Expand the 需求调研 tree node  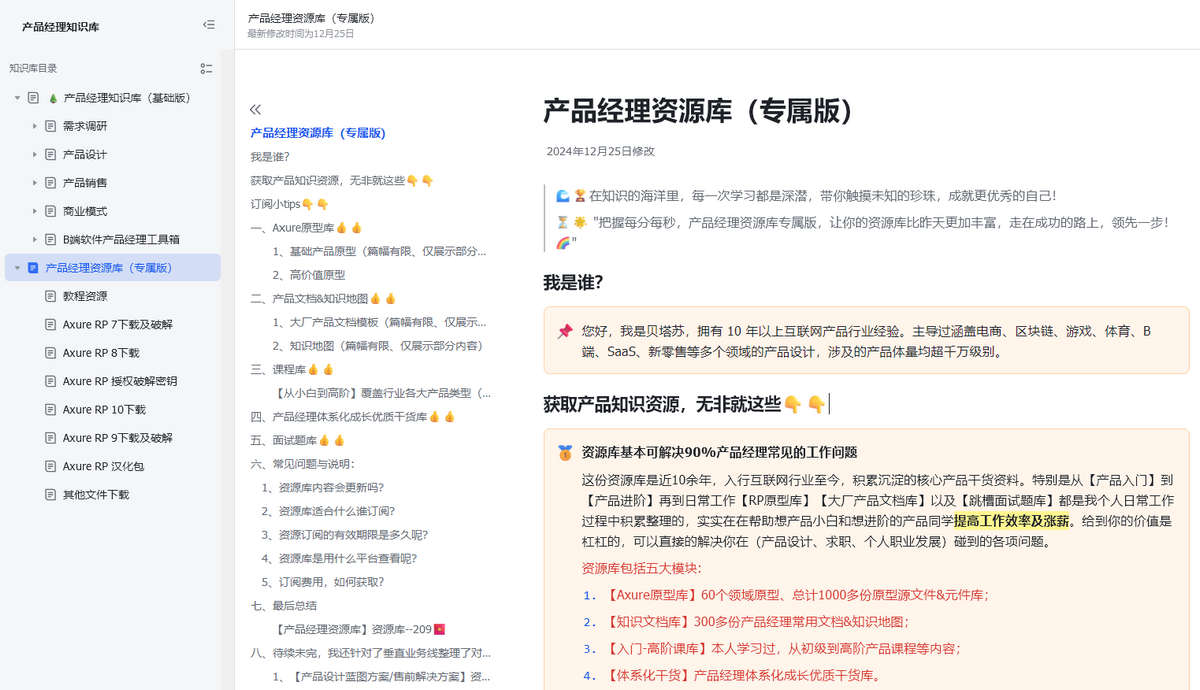pyautogui.click(x=35, y=126)
